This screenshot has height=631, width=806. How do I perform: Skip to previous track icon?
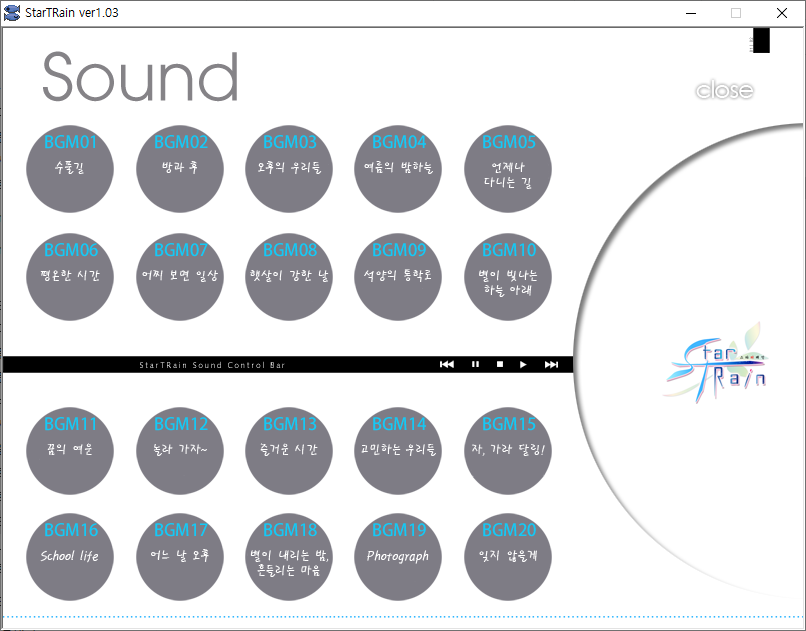point(447,364)
